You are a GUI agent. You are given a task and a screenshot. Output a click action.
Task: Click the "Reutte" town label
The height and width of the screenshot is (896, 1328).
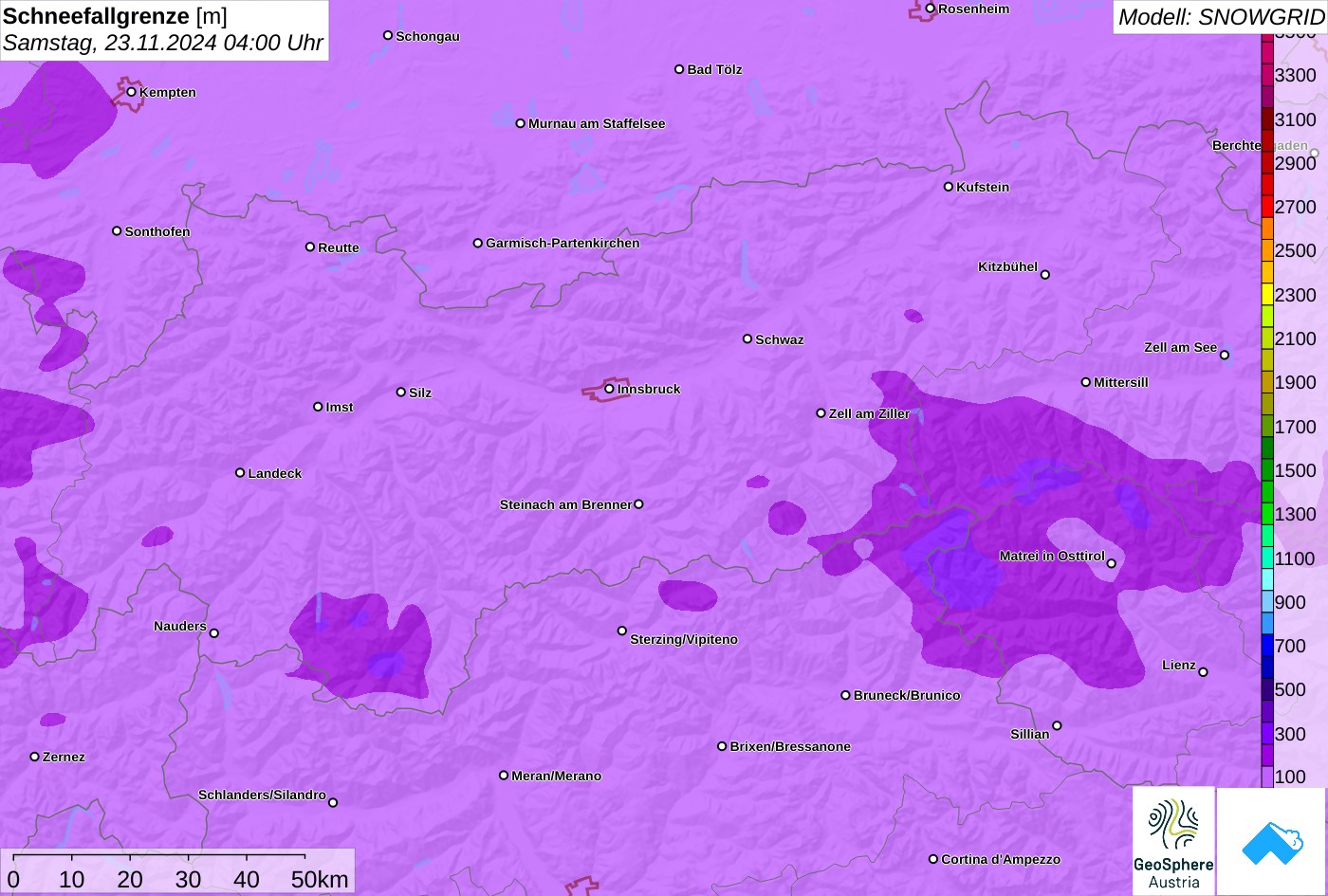click(339, 248)
